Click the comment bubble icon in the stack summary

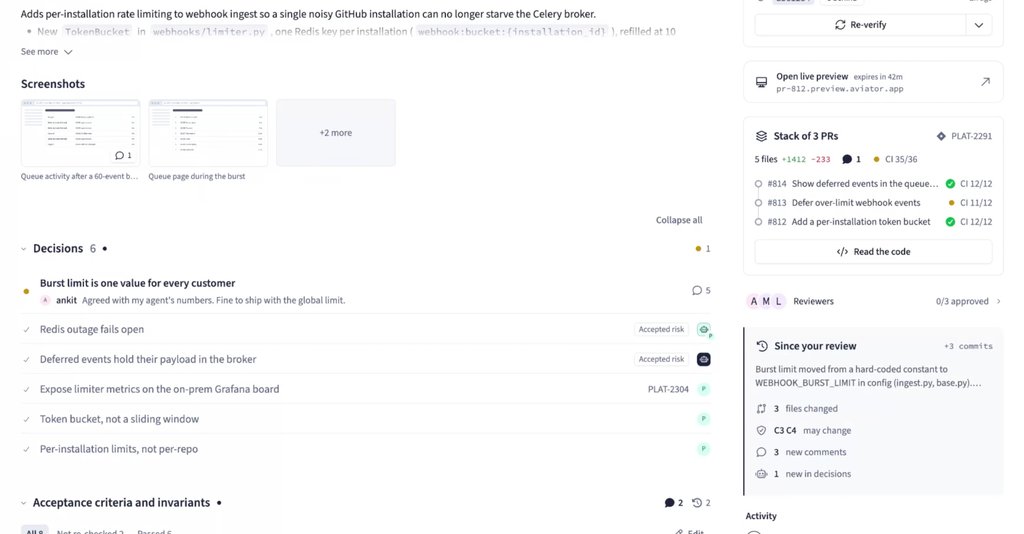click(847, 159)
